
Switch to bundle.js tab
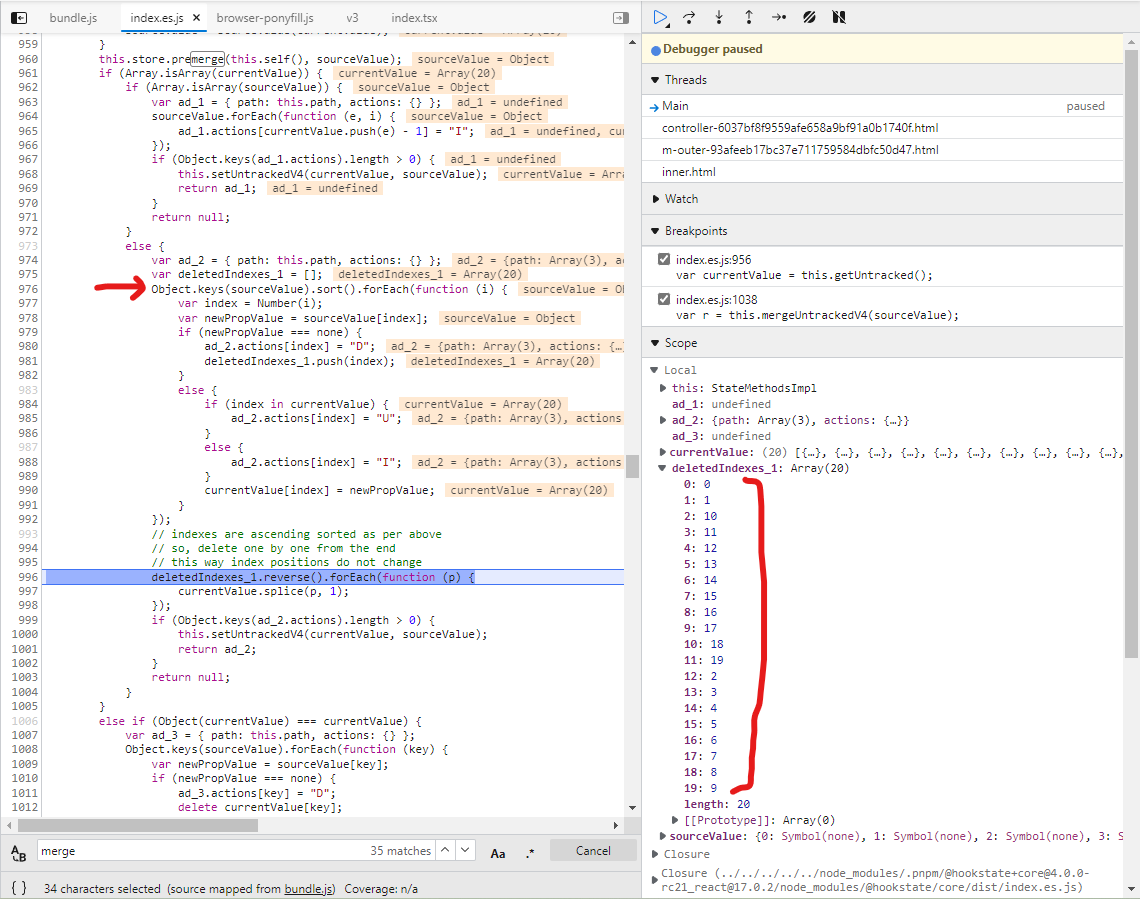[73, 17]
